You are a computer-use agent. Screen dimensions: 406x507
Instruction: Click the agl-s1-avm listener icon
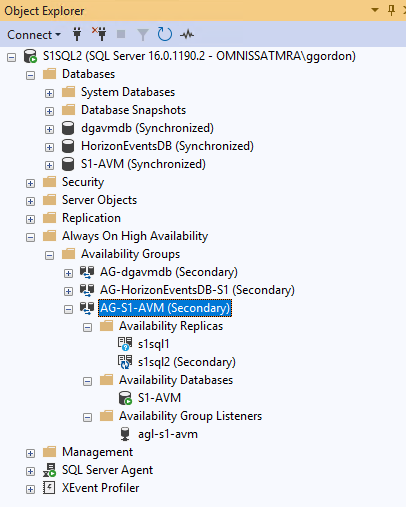[x=125, y=434]
